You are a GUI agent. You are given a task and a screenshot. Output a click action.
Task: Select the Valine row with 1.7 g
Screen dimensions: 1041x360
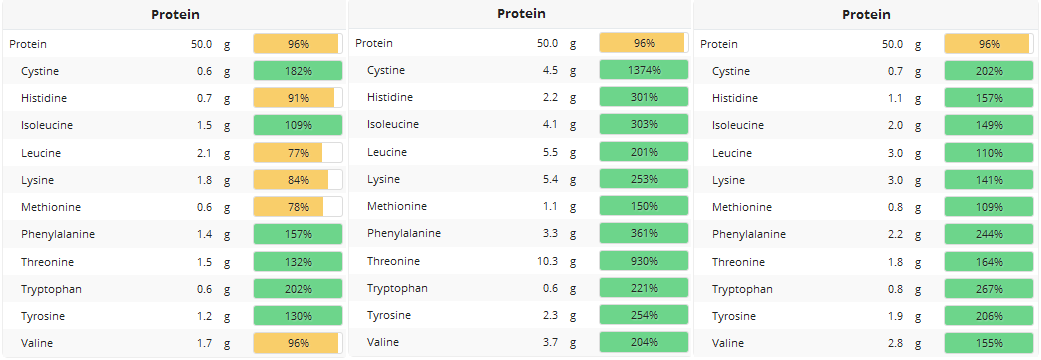(175, 343)
